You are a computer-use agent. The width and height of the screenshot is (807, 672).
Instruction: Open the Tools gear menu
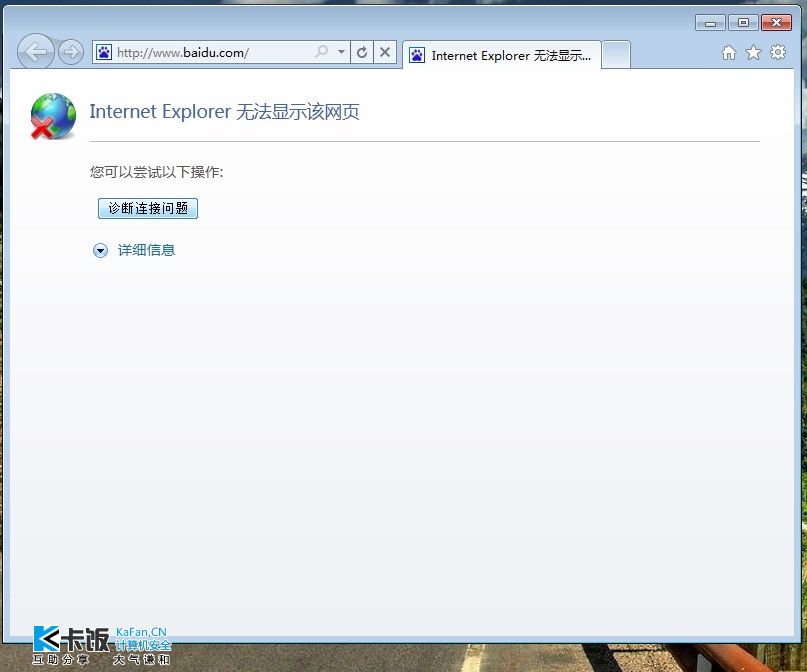click(778, 52)
